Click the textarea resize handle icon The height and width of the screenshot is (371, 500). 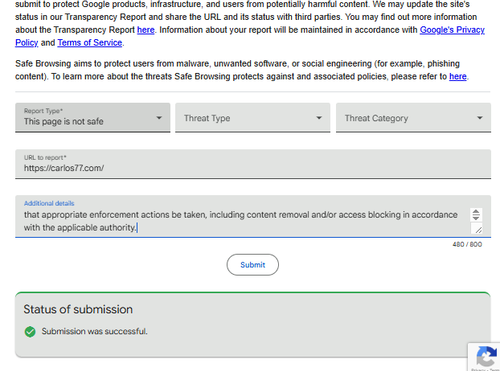(478, 229)
